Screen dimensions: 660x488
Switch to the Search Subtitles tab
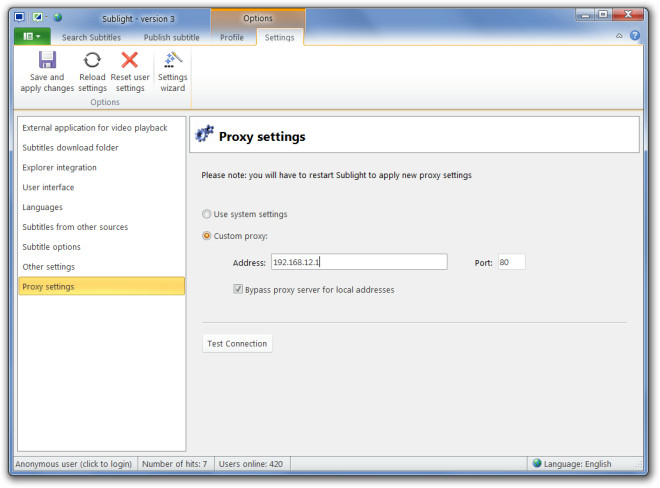click(x=91, y=37)
